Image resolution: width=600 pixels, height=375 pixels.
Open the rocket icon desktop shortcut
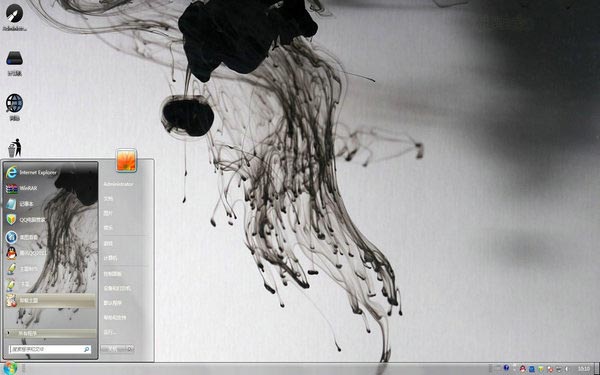tap(15, 17)
